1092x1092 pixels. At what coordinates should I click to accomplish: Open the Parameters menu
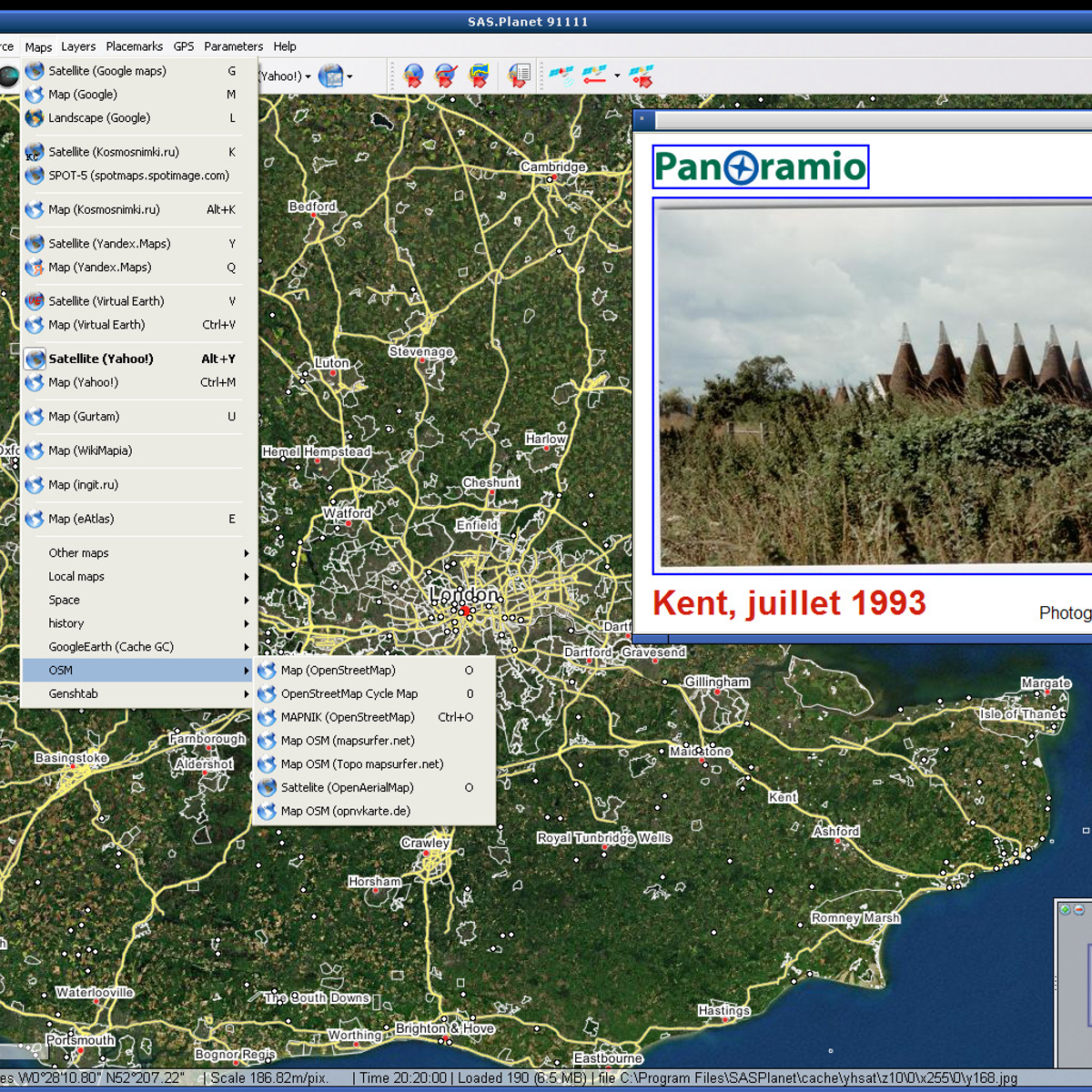tap(234, 46)
